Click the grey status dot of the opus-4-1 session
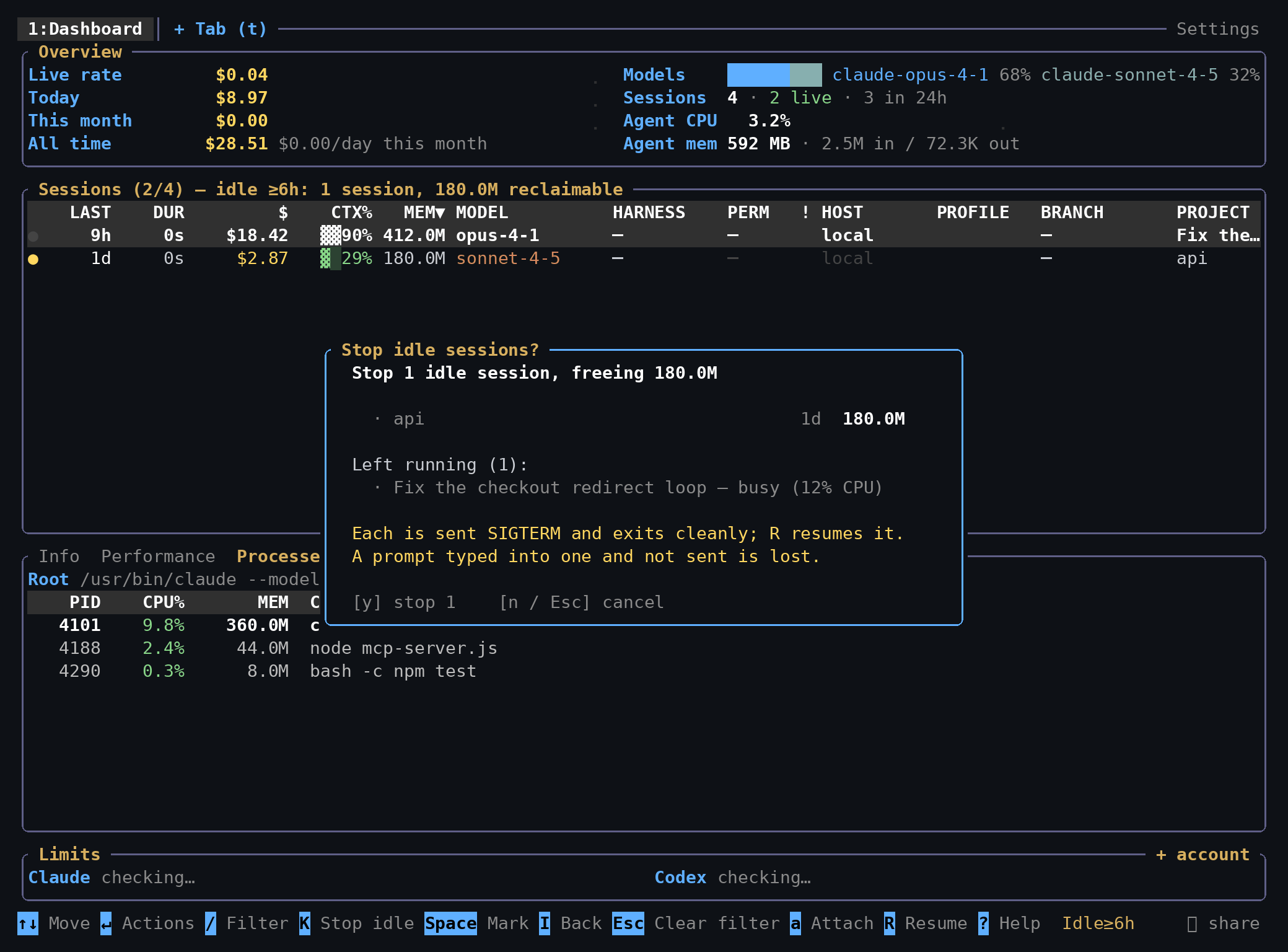Screen dimensions: 1288x952 coord(33,236)
